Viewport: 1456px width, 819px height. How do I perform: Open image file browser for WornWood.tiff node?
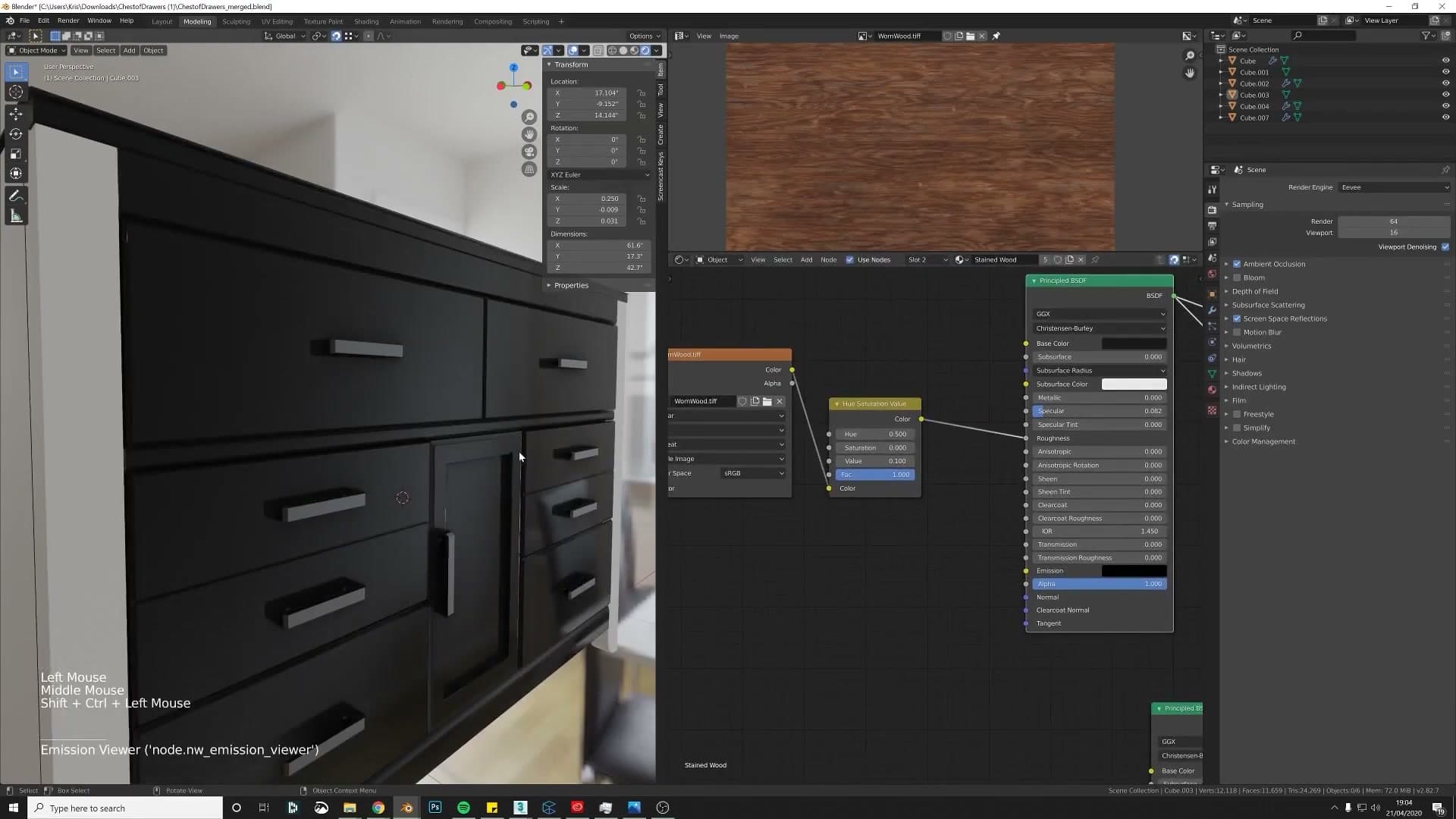point(767,401)
